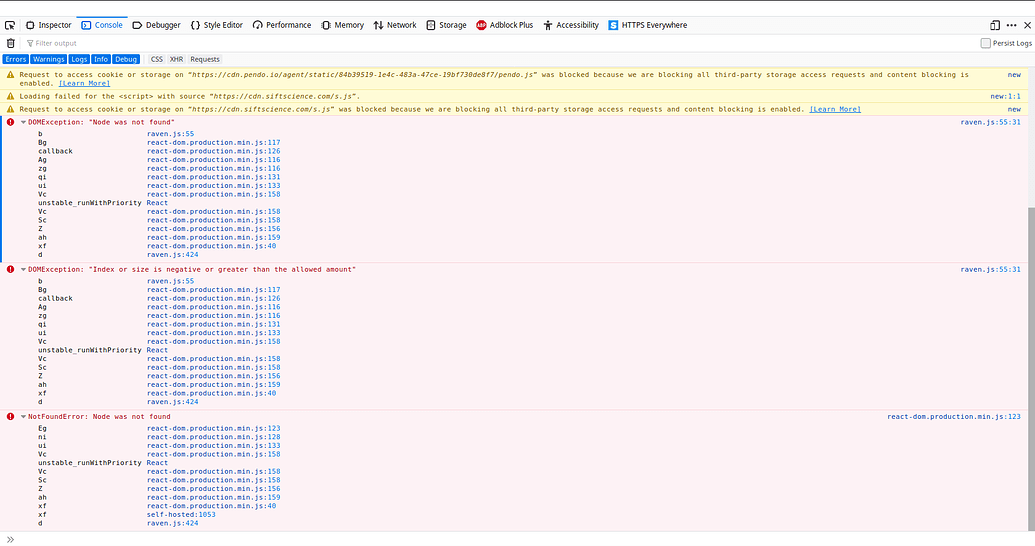The width and height of the screenshot is (1035, 546).
Task: Open react-dom.production.min.js:123 location at right
Action: pyautogui.click(x=954, y=417)
